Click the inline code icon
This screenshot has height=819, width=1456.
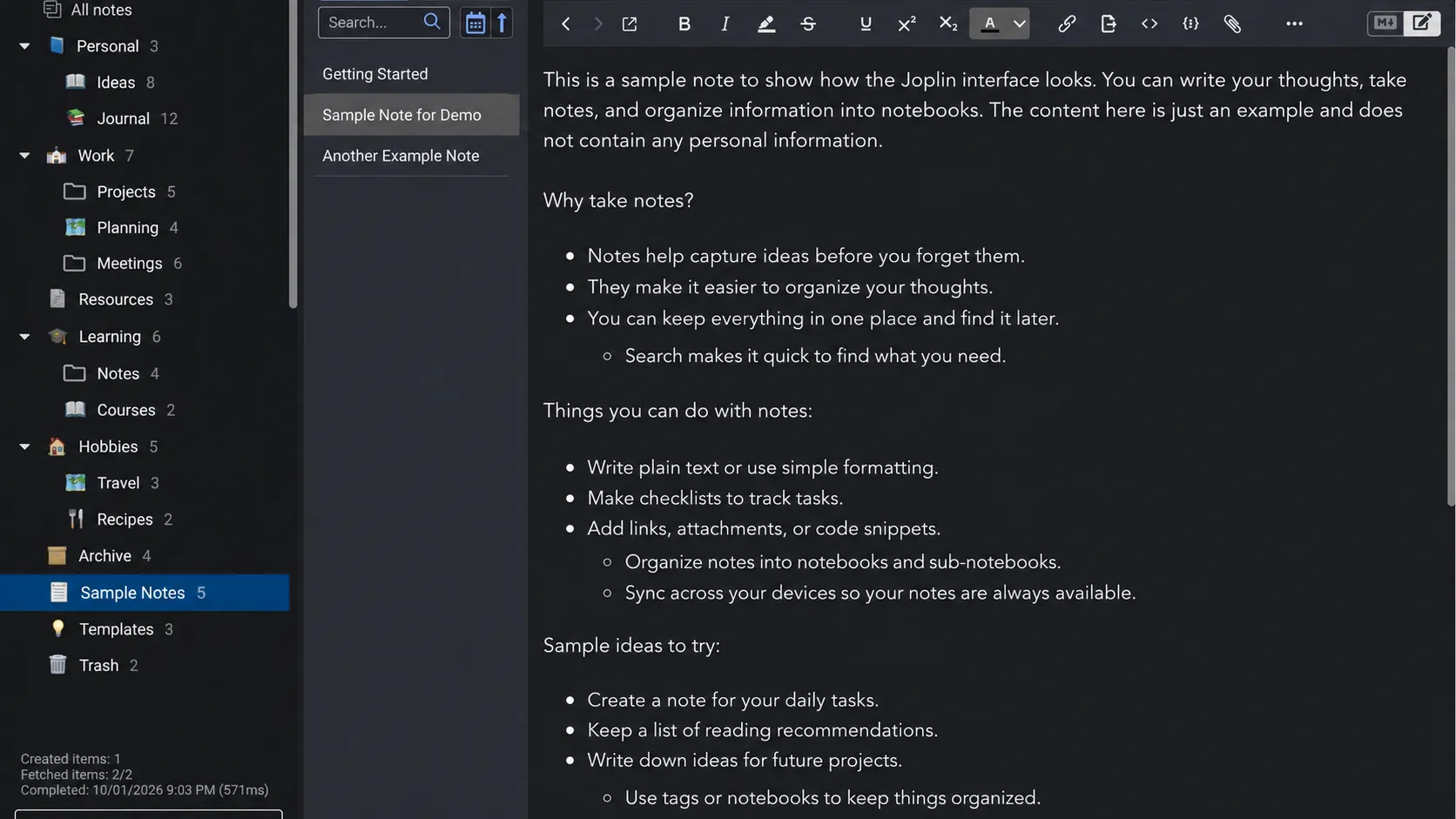[1149, 23]
